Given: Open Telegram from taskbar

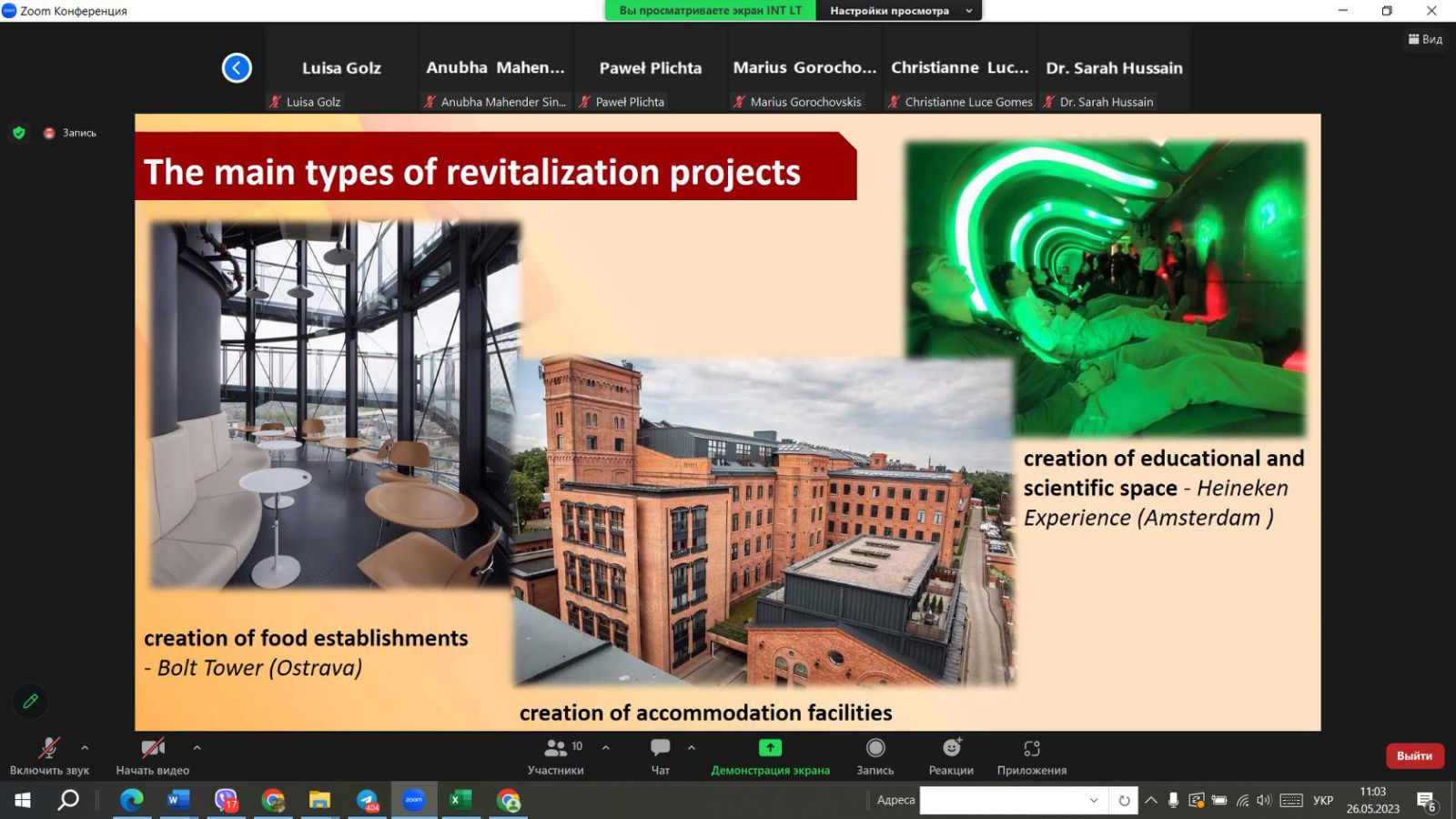Looking at the screenshot, I should (367, 800).
